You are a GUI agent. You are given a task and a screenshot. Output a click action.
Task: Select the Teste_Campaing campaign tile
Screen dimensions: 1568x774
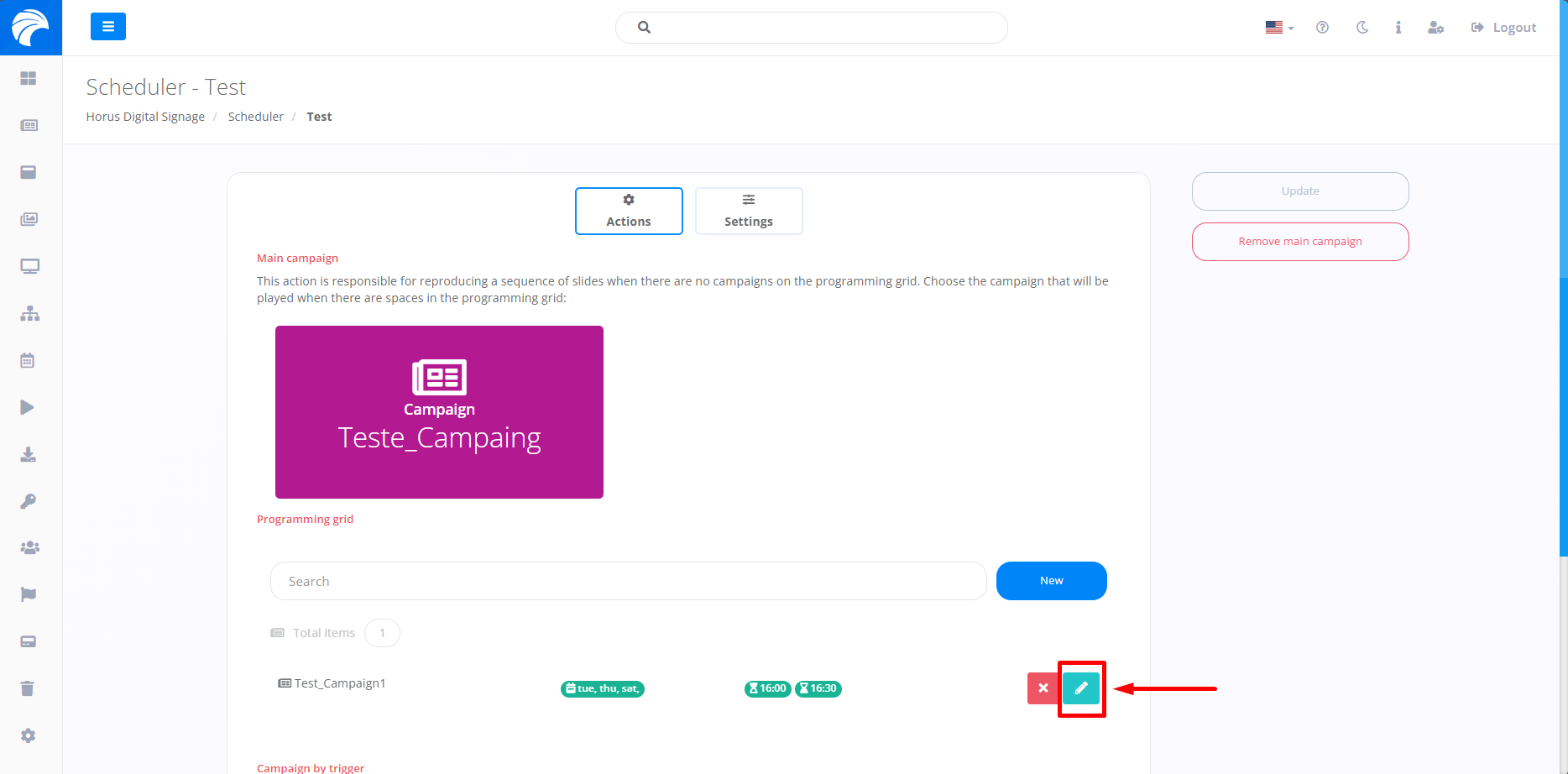click(439, 412)
